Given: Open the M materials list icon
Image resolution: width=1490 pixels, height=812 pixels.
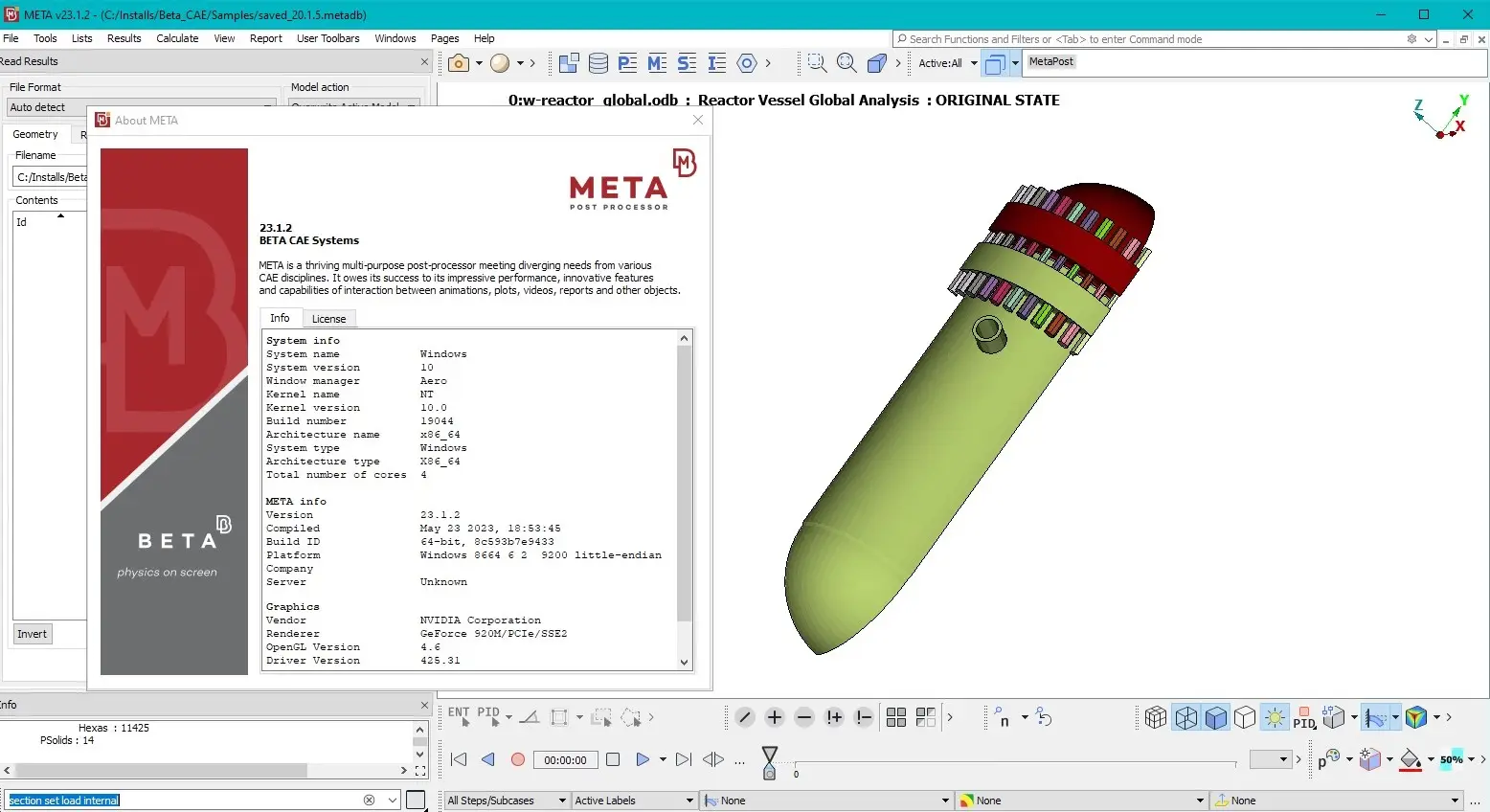Looking at the screenshot, I should click(657, 63).
